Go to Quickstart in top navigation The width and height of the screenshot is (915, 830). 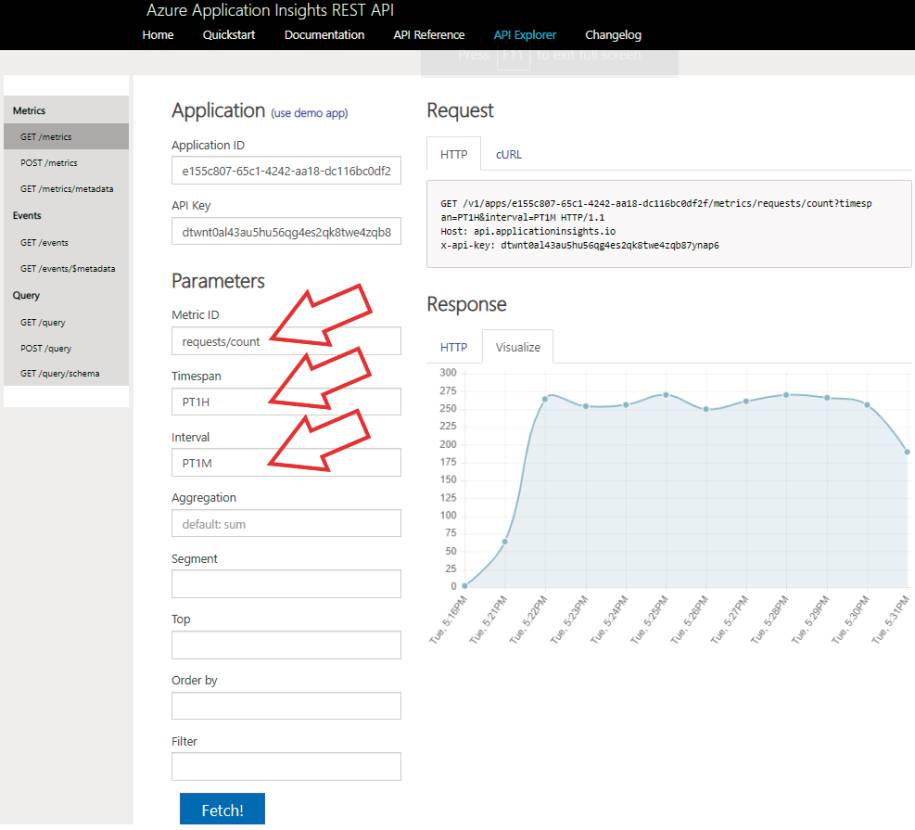coord(229,35)
